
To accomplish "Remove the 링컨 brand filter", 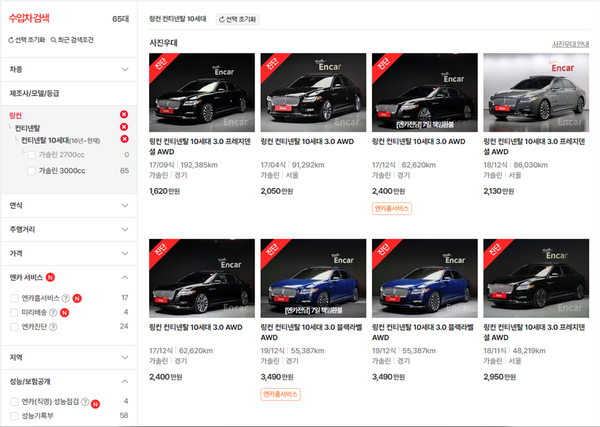I will tap(123, 114).
